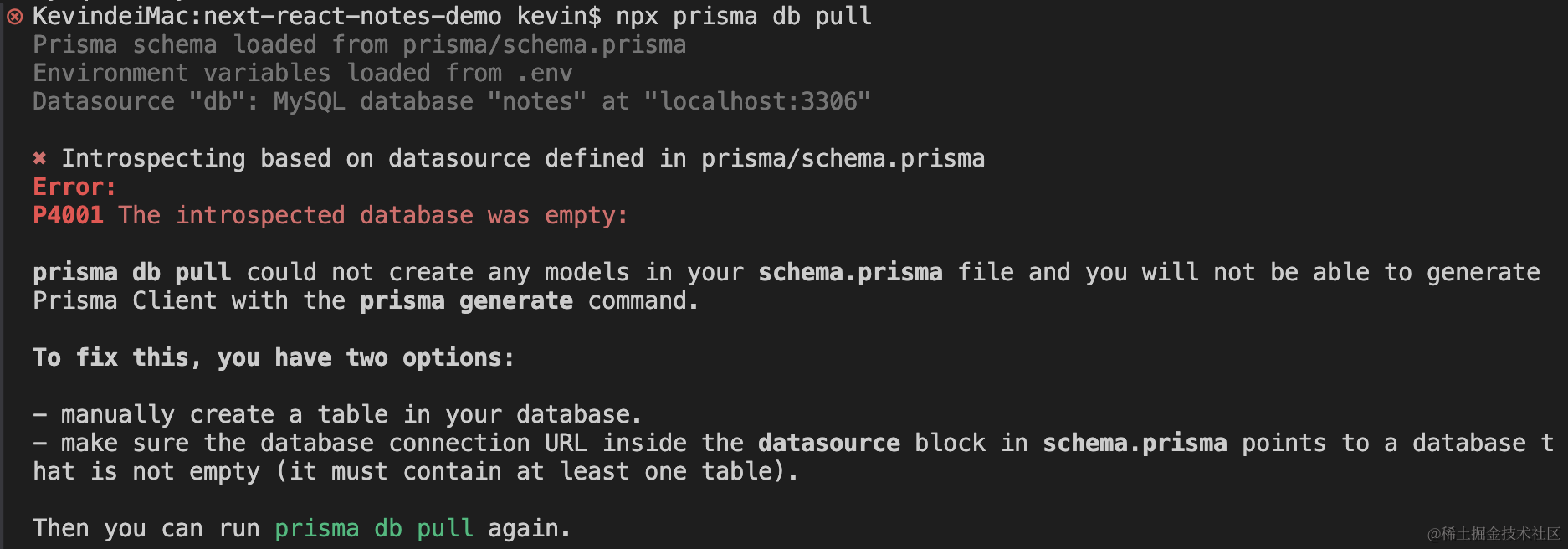The image size is (1568, 549).
Task: Click the bold "datasource" word
Action: pyautogui.click(x=828, y=443)
